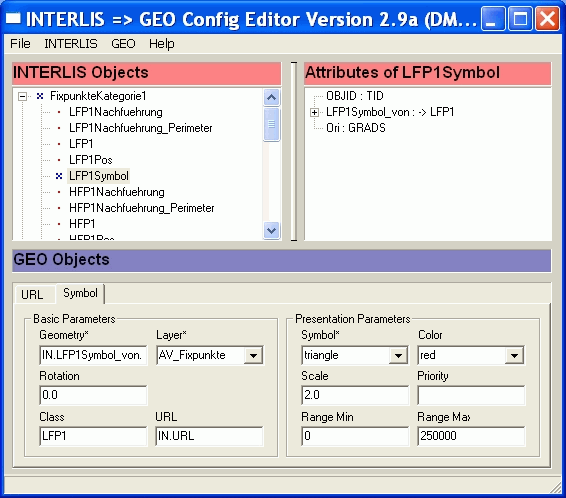The image size is (566, 498).
Task: Click the blue icon beside LFP1Symbol
Action: tap(59, 176)
